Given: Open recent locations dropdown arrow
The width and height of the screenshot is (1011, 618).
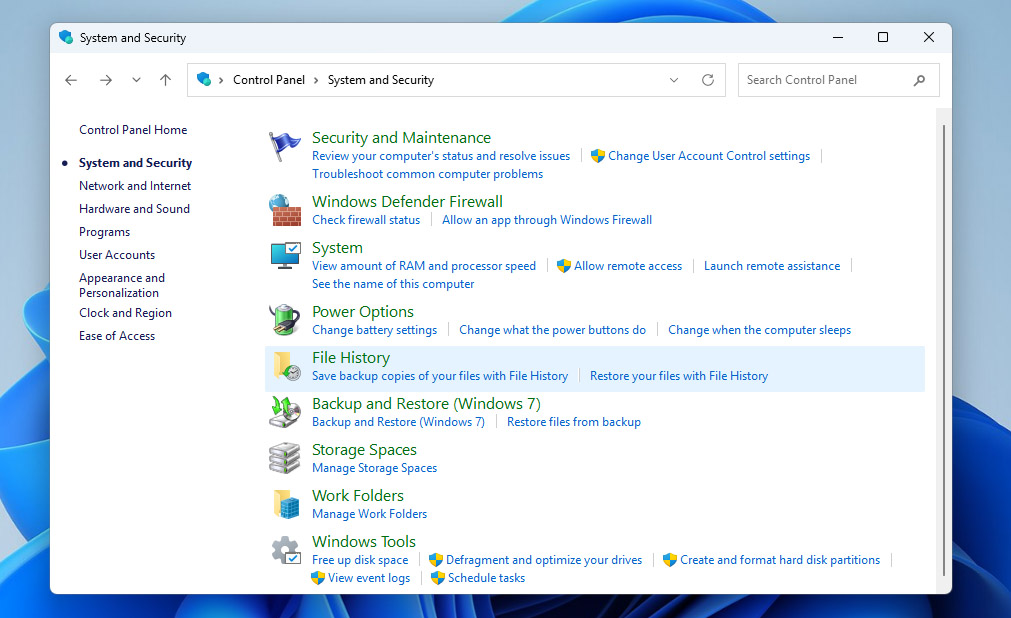Looking at the screenshot, I should pyautogui.click(x=136, y=80).
